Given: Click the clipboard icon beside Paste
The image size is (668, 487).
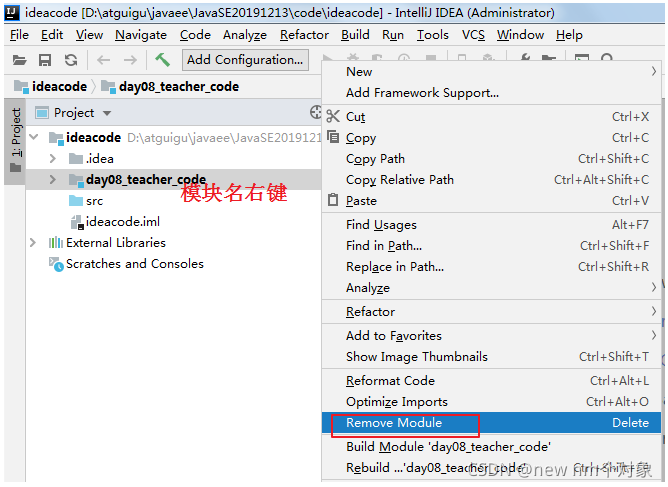Looking at the screenshot, I should coord(333,200).
